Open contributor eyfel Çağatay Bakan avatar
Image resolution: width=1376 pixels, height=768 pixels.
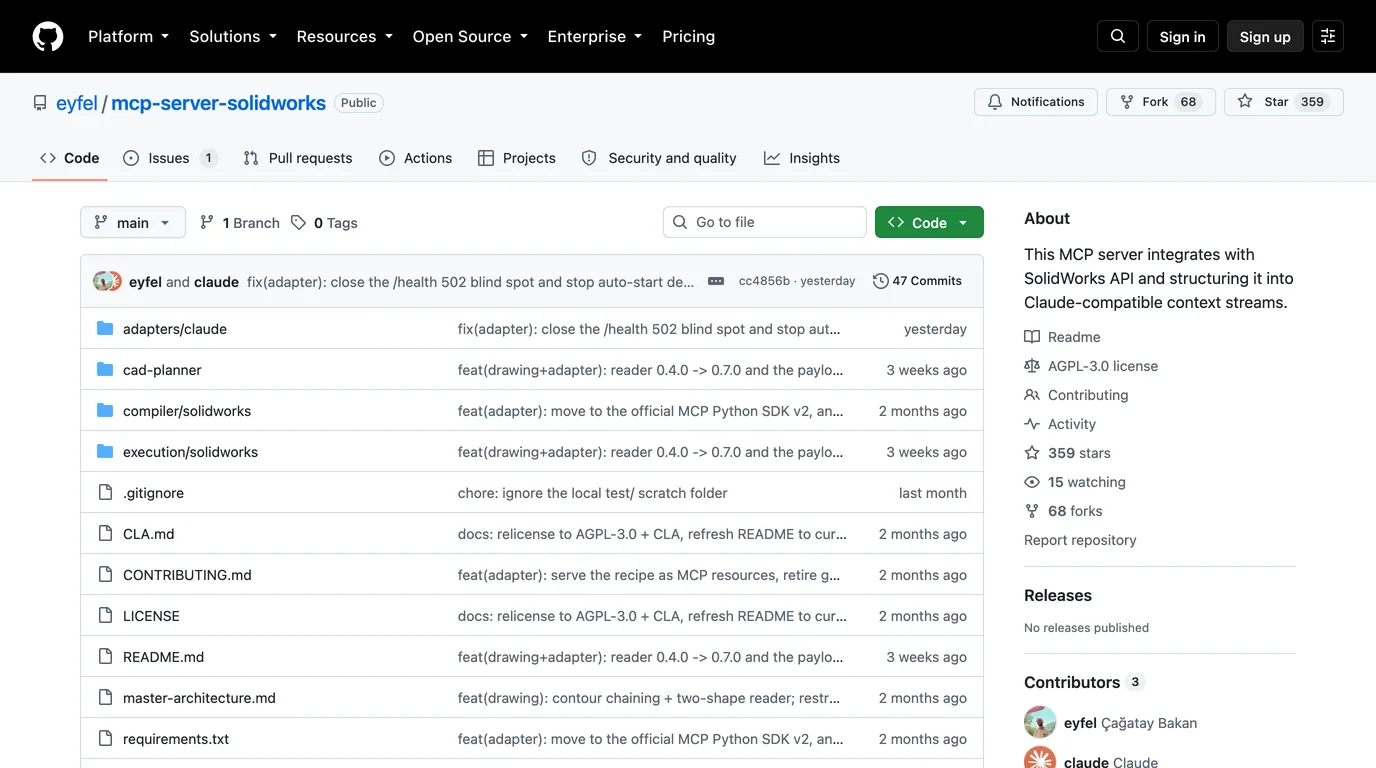tap(1040, 722)
